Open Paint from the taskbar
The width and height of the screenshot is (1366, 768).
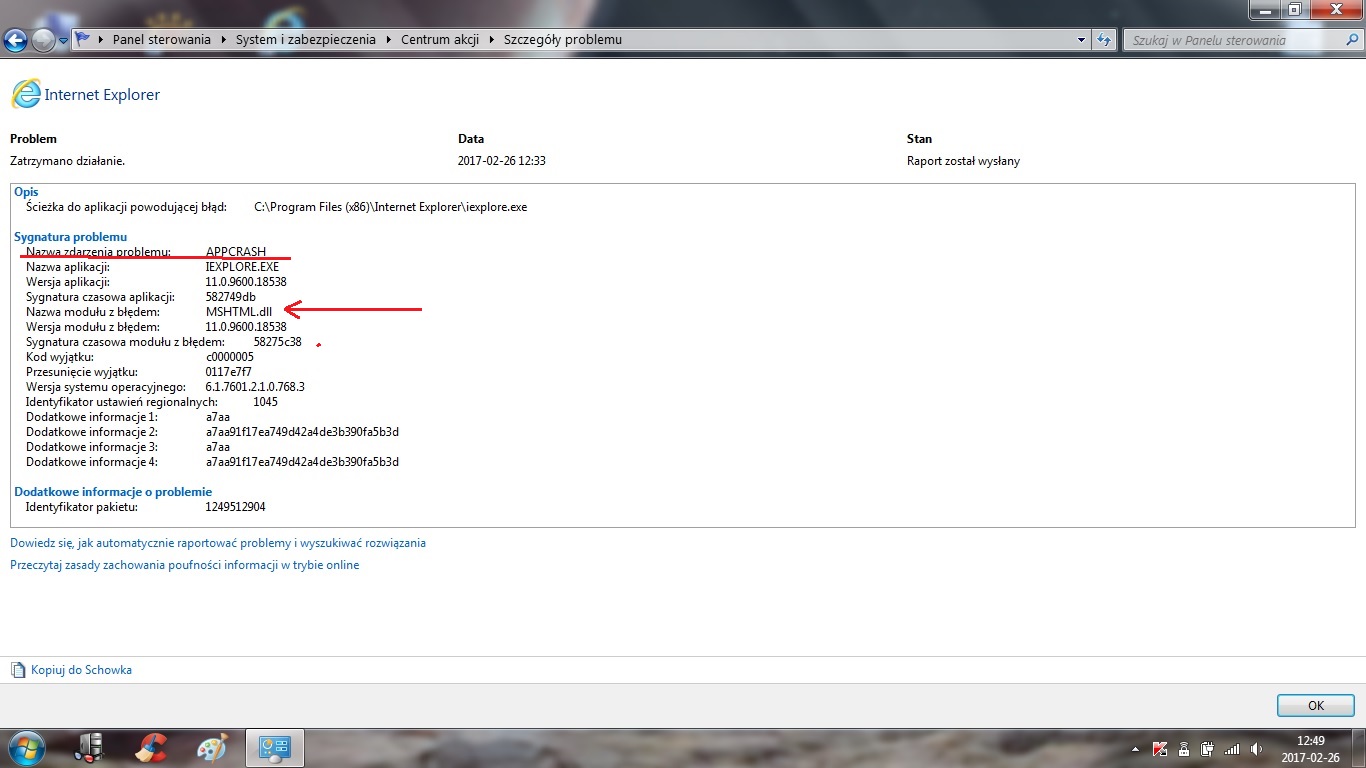(x=211, y=748)
